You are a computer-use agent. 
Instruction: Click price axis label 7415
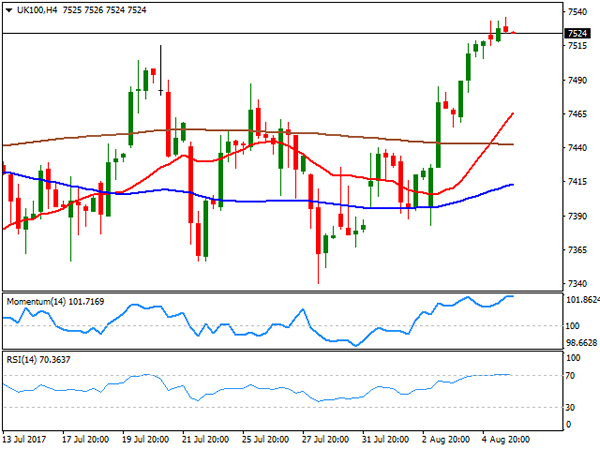click(577, 182)
